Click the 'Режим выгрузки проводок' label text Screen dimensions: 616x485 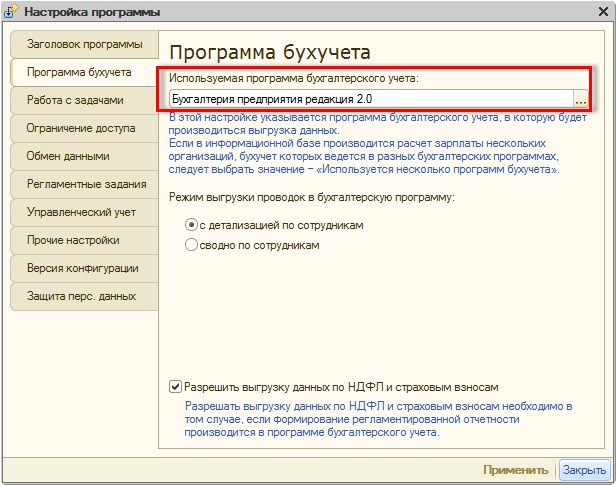tap(312, 197)
